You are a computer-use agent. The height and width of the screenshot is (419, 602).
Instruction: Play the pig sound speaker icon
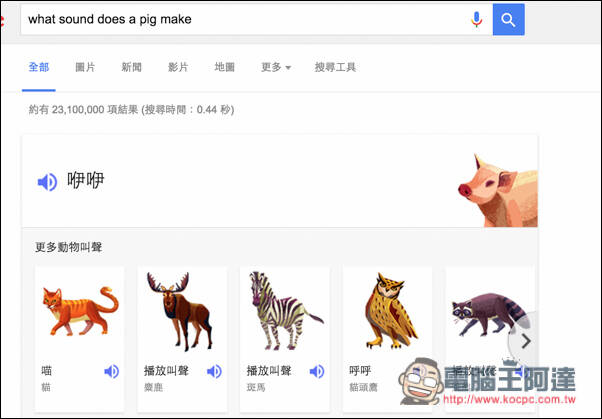click(47, 182)
